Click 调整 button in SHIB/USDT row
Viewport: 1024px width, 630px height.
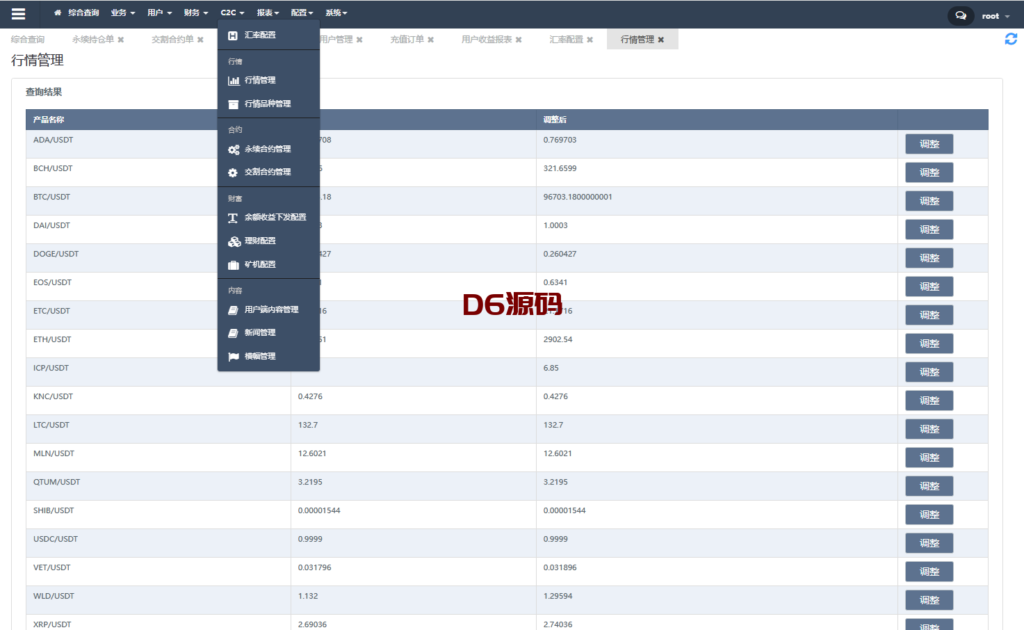pos(929,515)
